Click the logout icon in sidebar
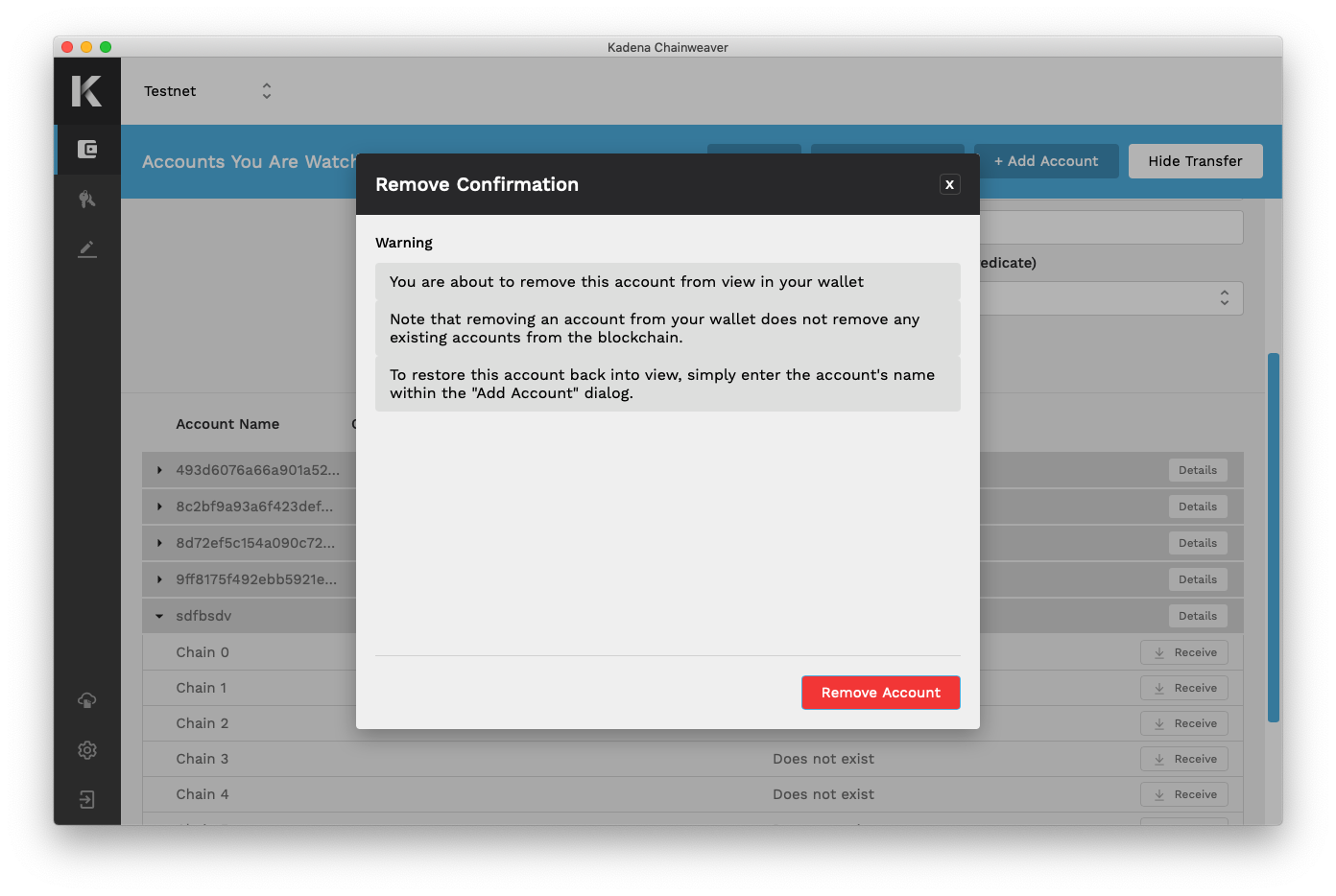 tap(87, 800)
